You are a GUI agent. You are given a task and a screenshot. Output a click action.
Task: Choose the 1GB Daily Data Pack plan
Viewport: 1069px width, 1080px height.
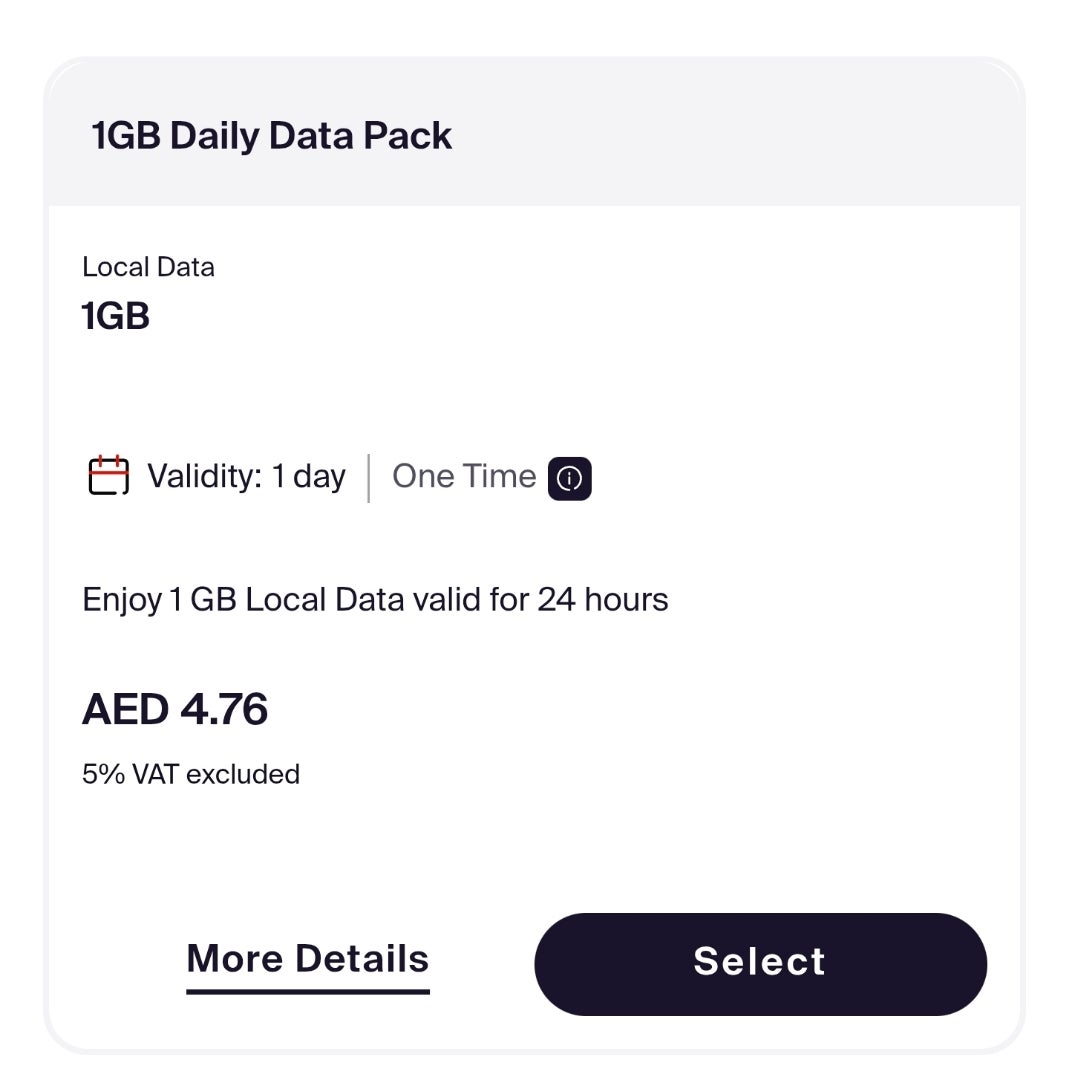click(760, 963)
